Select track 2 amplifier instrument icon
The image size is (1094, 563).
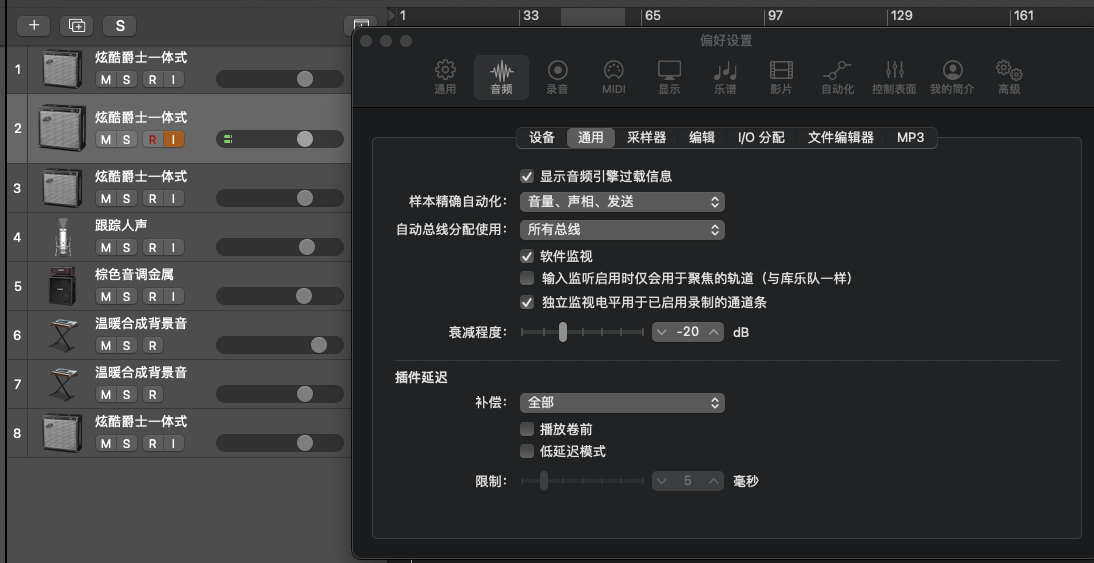(x=62, y=128)
